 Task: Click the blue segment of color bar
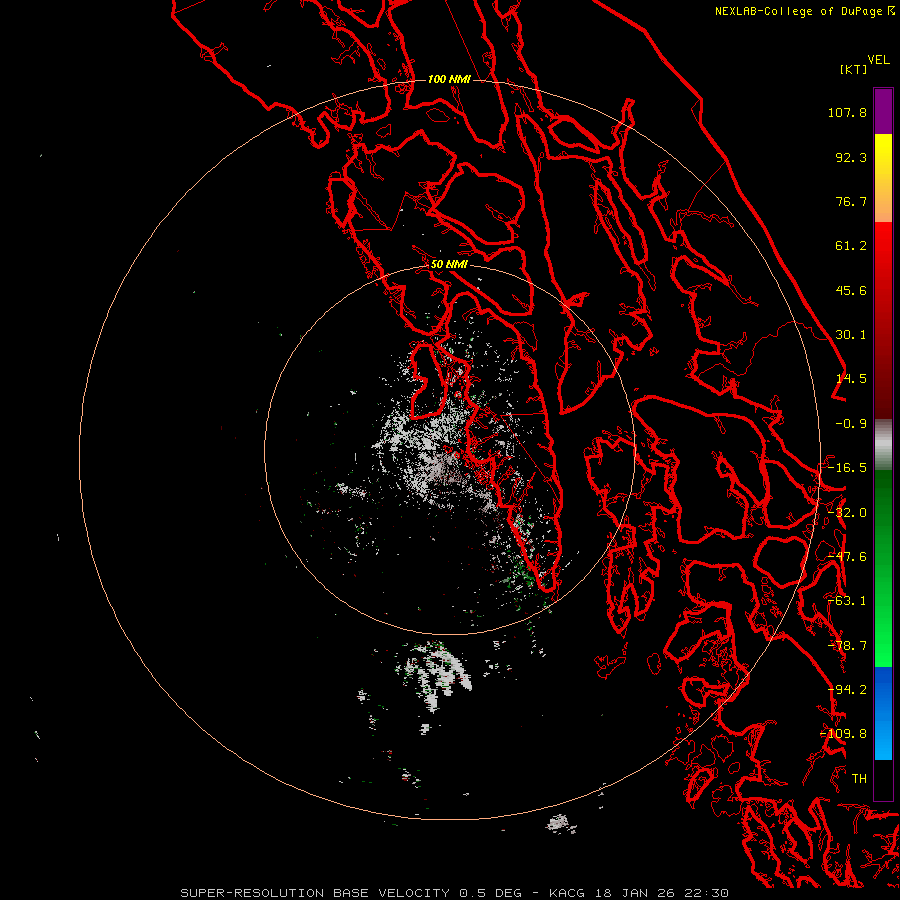click(883, 713)
